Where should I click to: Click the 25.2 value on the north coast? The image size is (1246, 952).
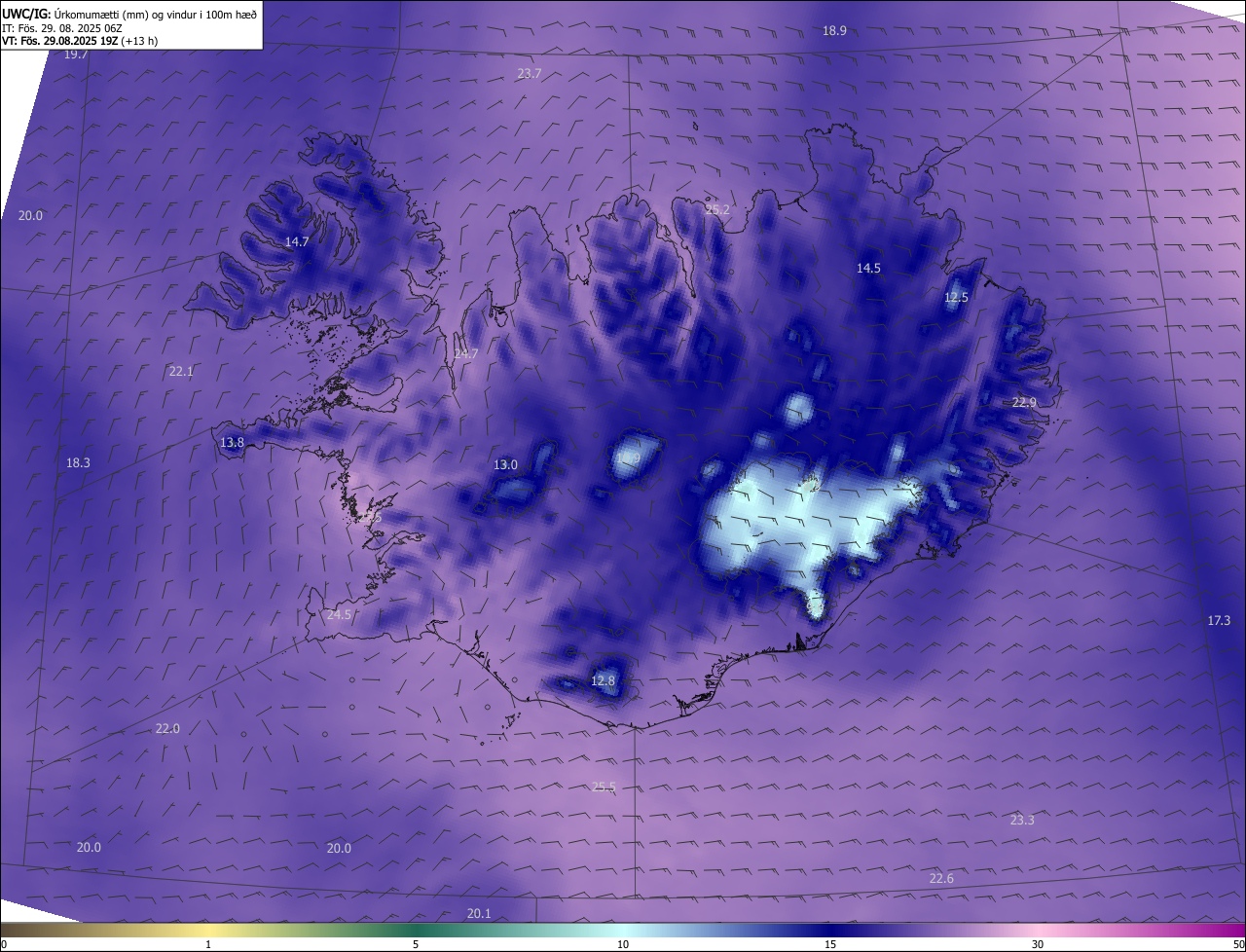point(717,209)
